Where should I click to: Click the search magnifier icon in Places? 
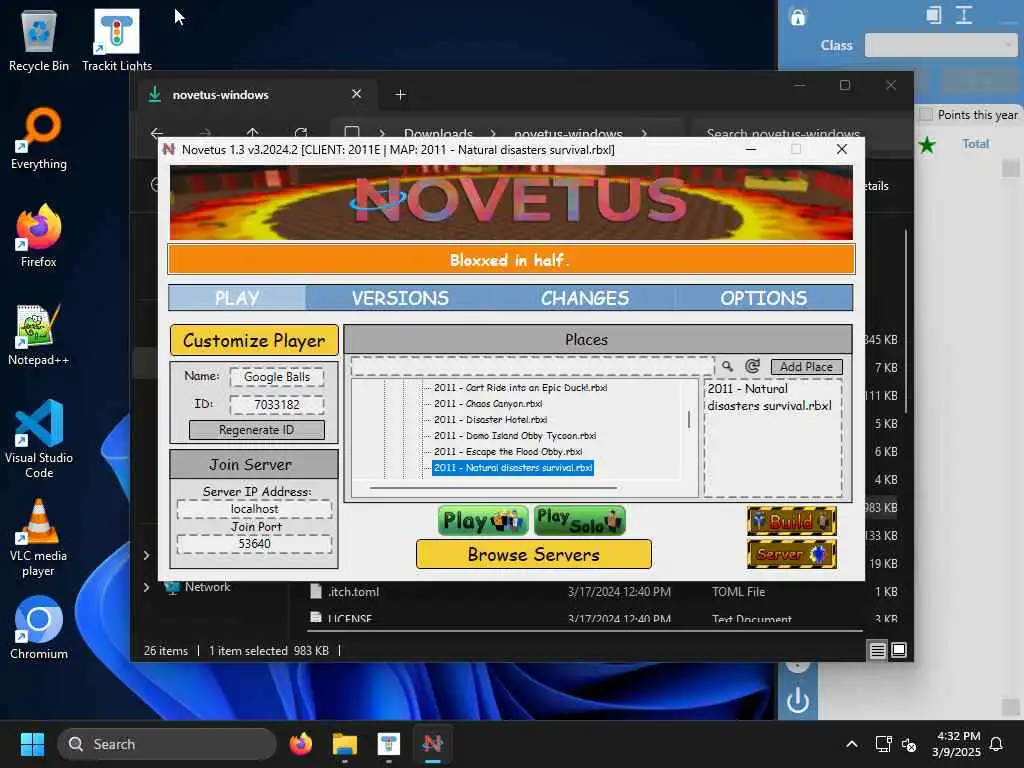tap(727, 366)
